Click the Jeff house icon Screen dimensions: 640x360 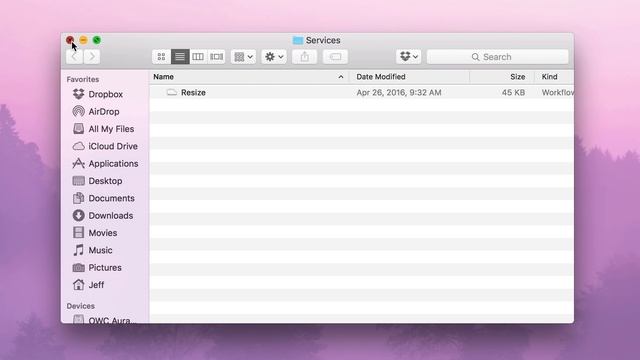point(78,284)
